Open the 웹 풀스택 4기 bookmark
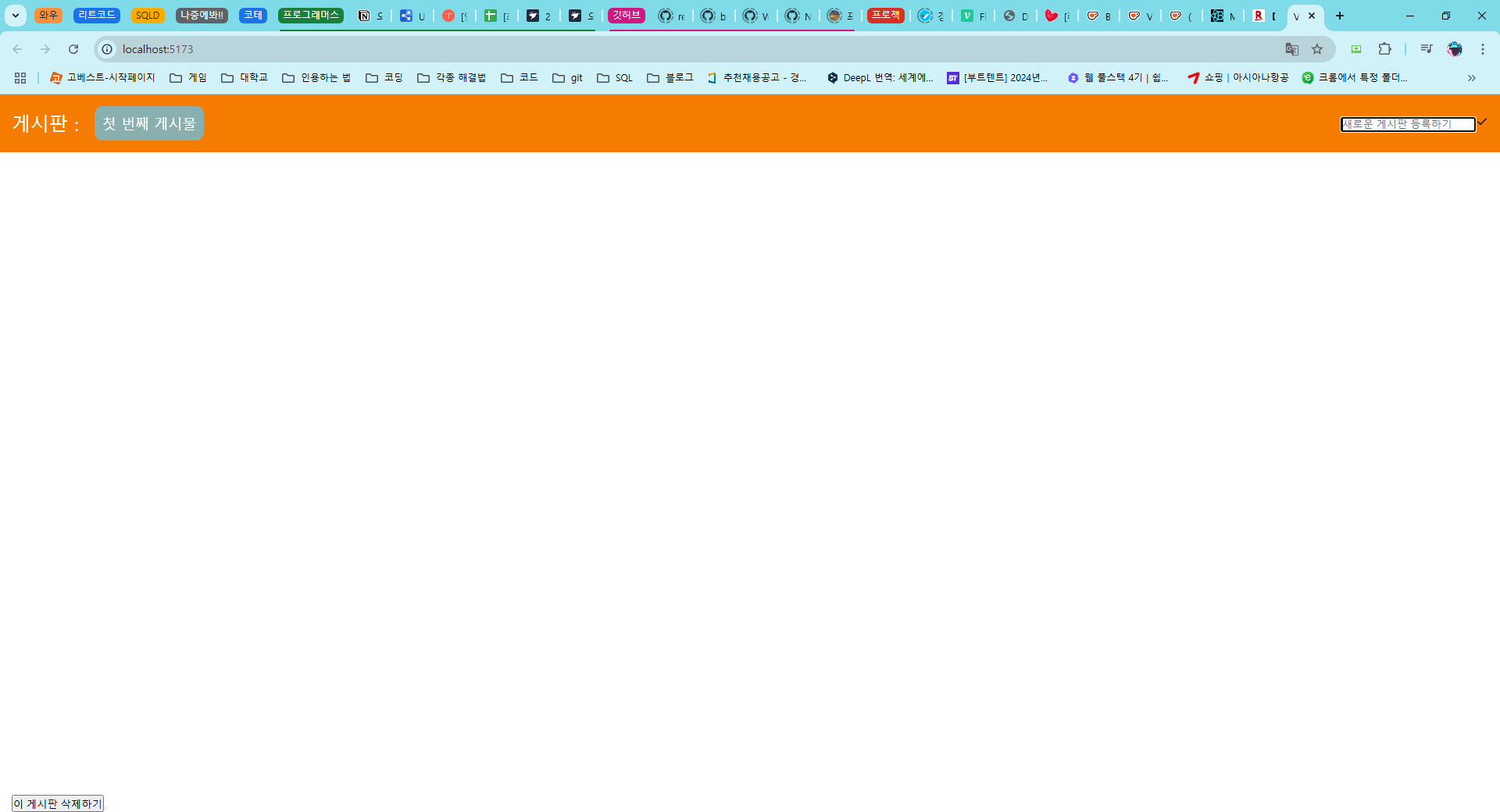The image size is (1500, 812). 1118,78
